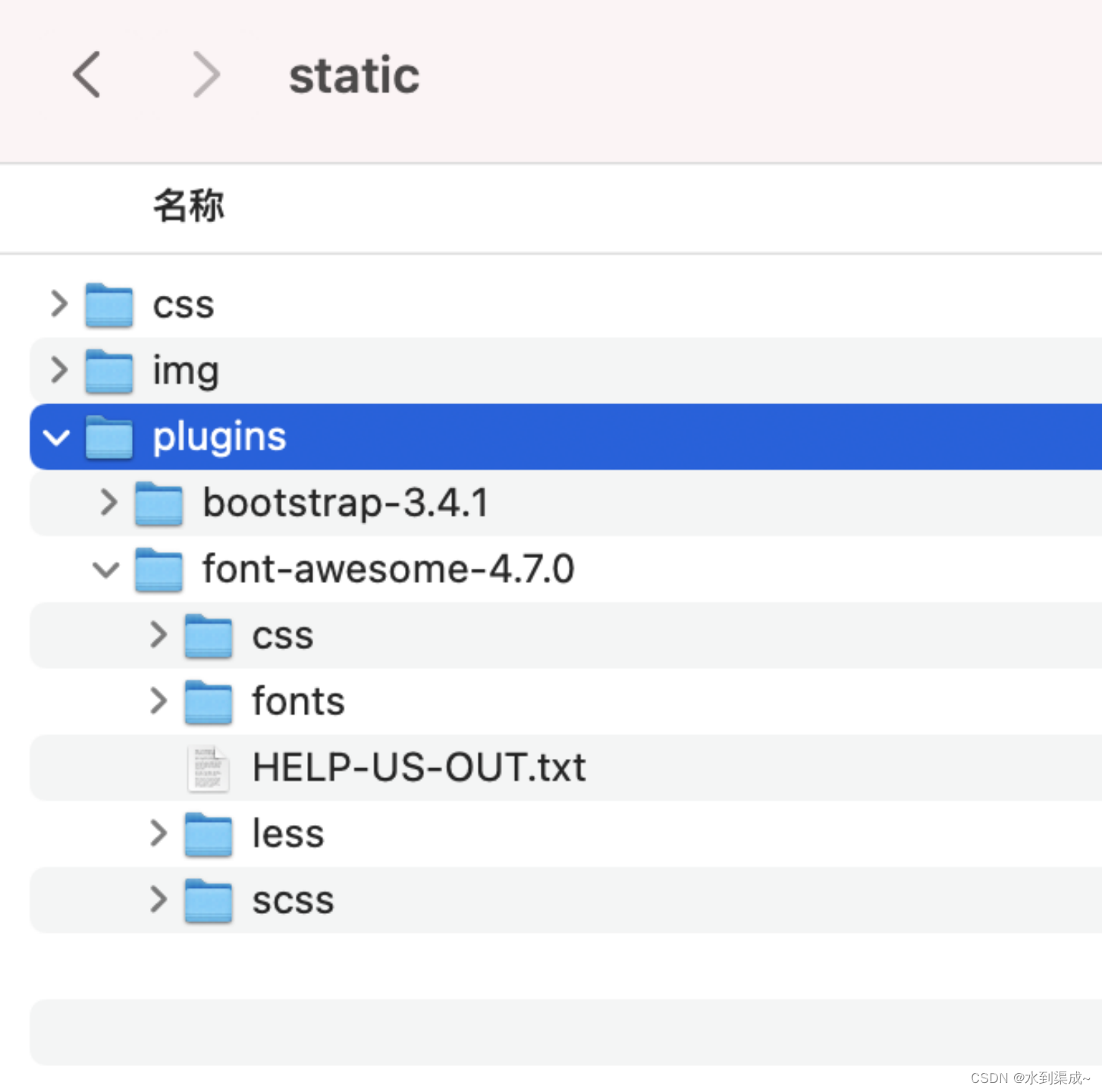Expand the top-level css folder

[x=59, y=303]
